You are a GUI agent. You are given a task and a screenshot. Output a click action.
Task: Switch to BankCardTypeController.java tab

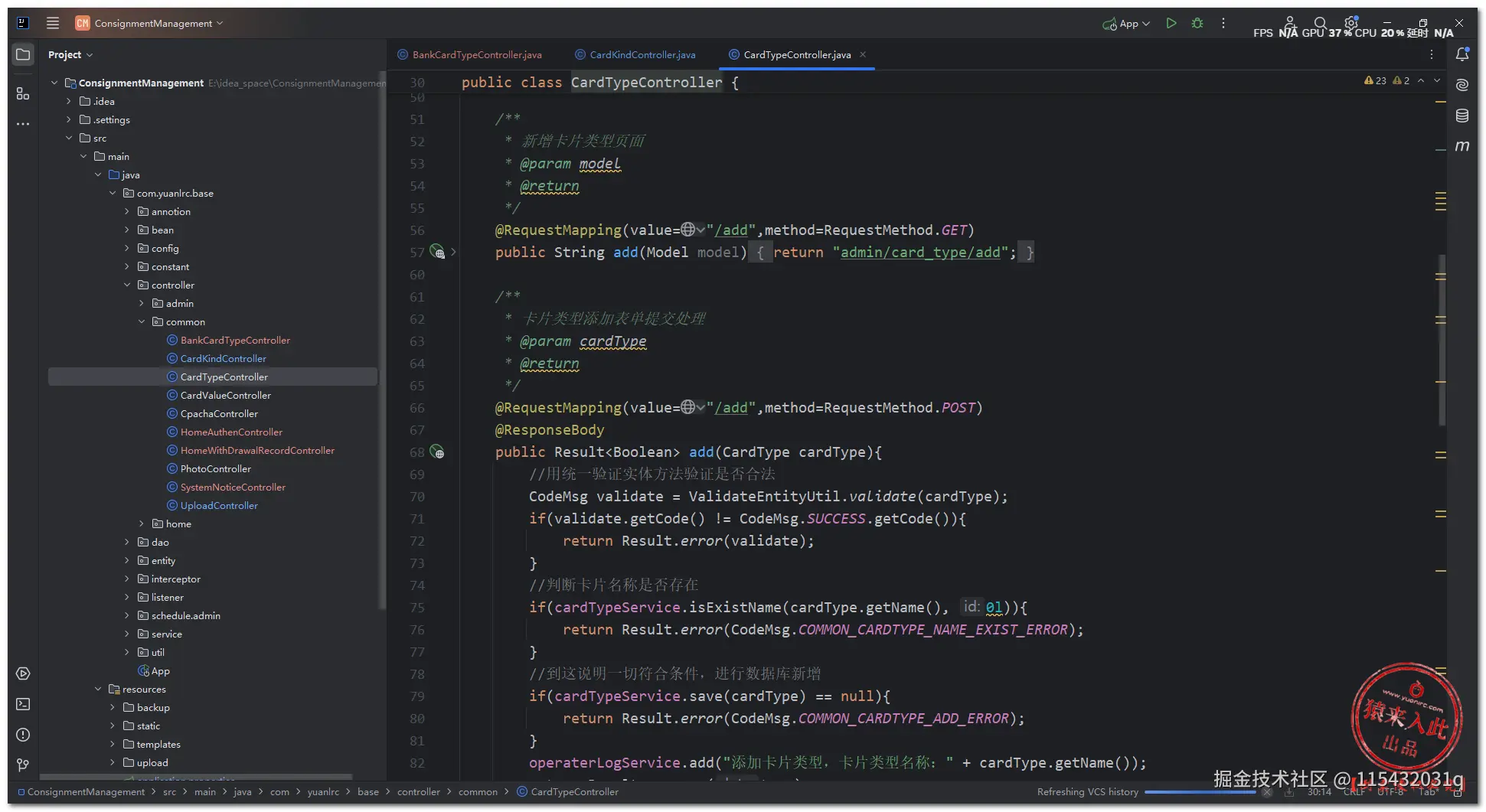pyautogui.click(x=469, y=54)
